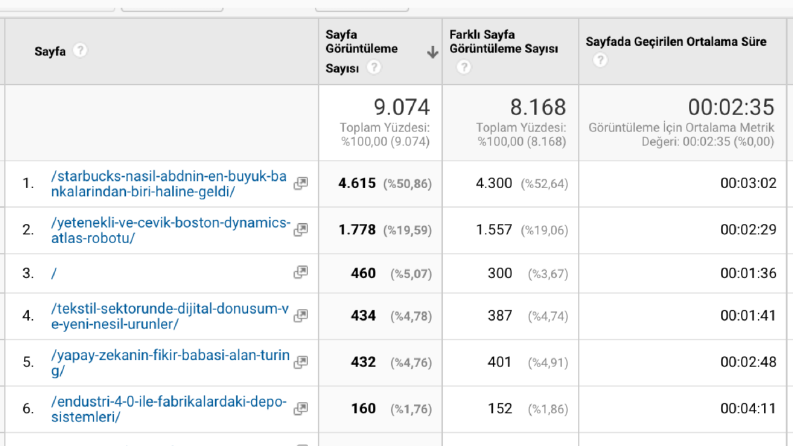Show help for Sayfa column

pos(80,51)
